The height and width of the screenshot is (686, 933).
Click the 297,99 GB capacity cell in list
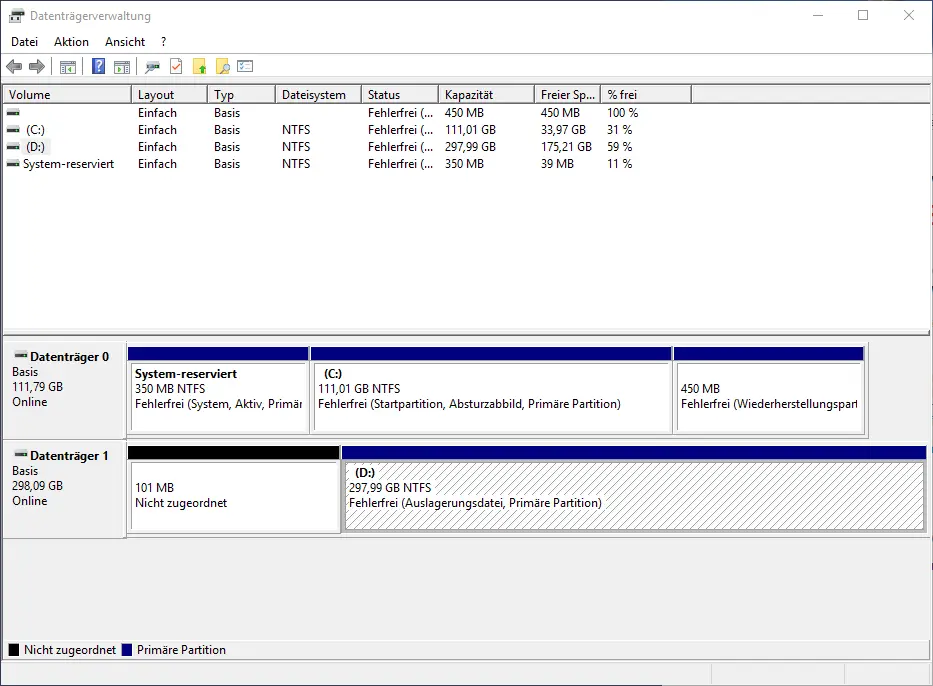pyautogui.click(x=470, y=147)
